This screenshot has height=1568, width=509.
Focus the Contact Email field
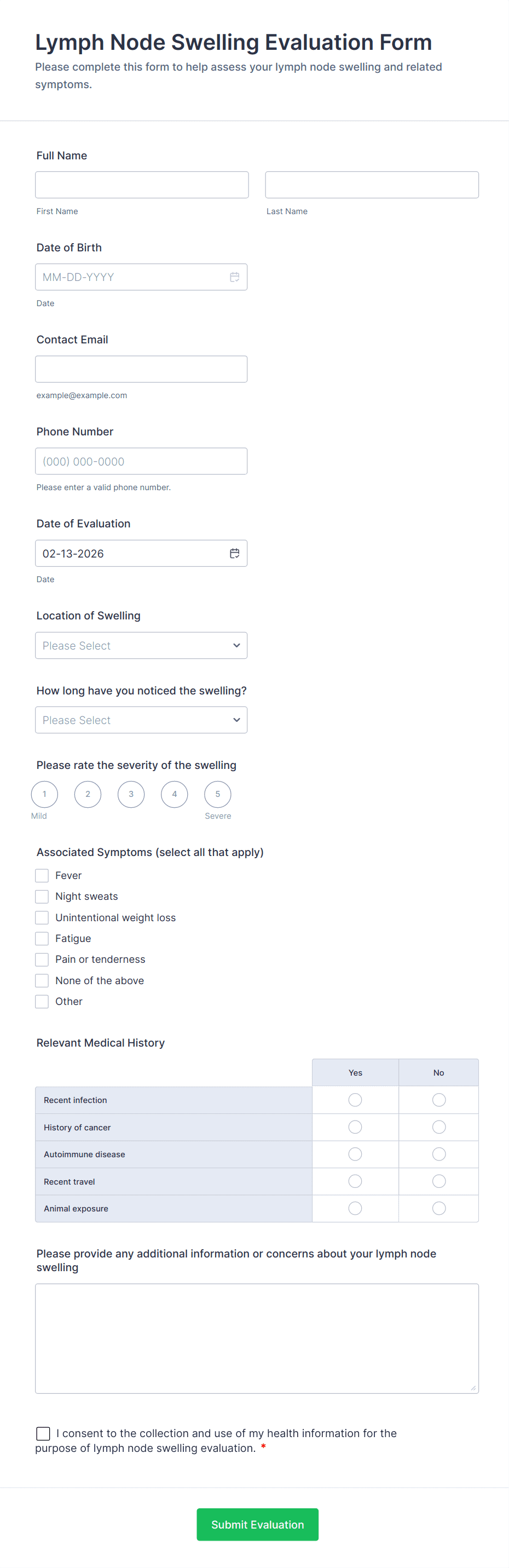[x=141, y=370]
